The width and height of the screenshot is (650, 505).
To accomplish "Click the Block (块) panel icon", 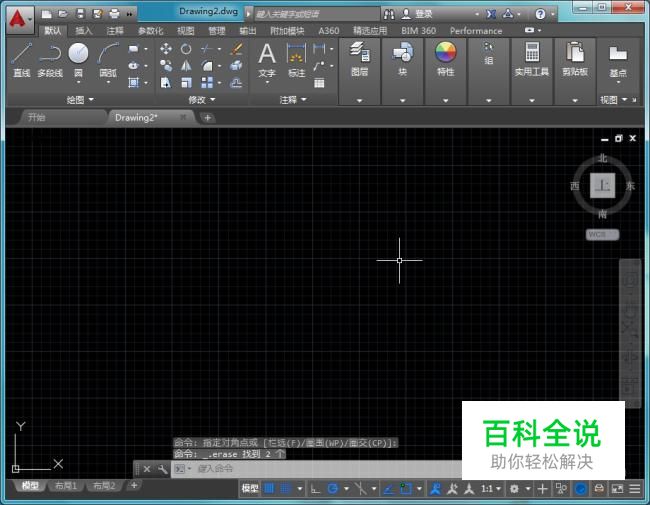I will click(x=403, y=54).
